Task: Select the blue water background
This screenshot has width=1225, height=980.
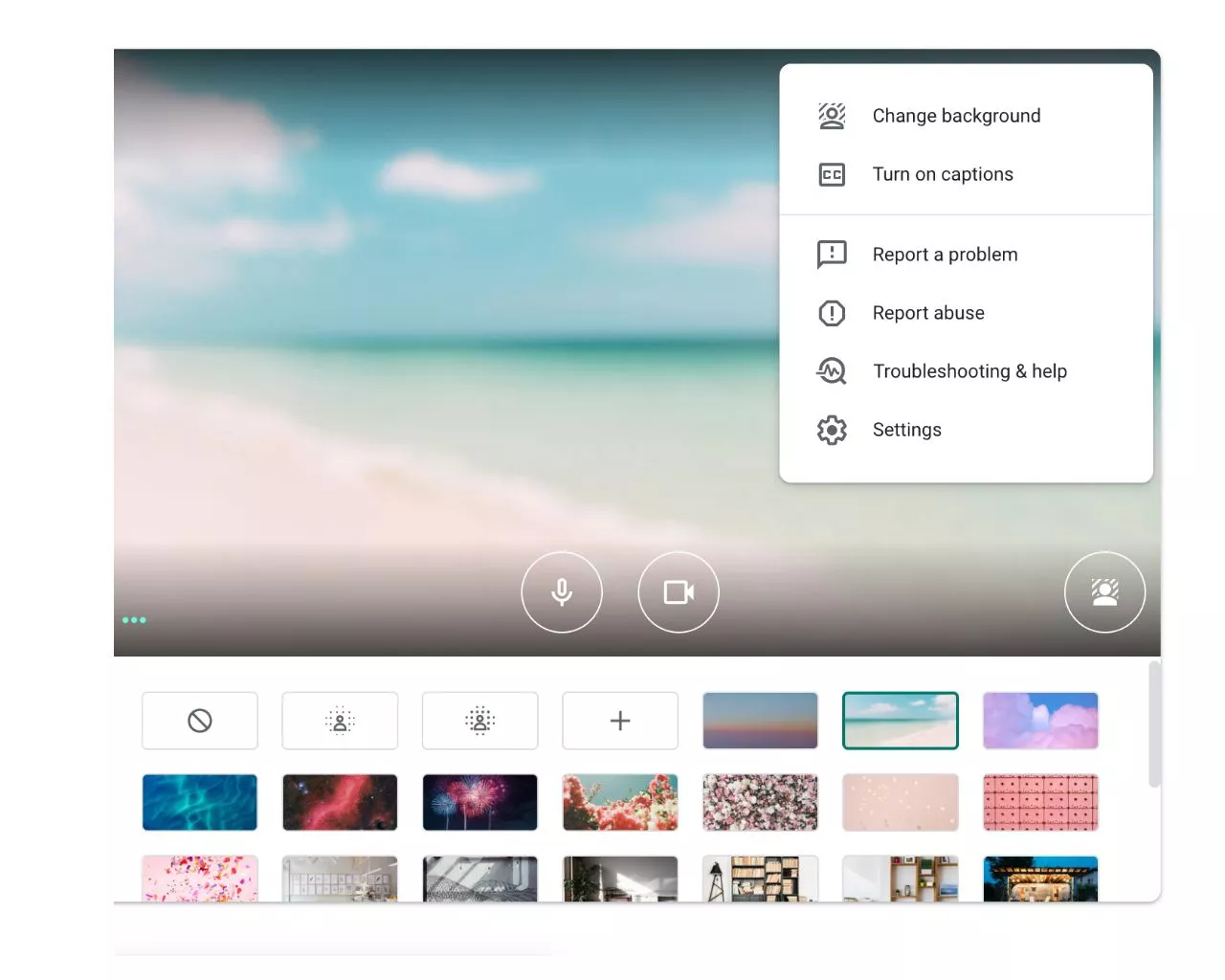Action: pyautogui.click(x=200, y=802)
